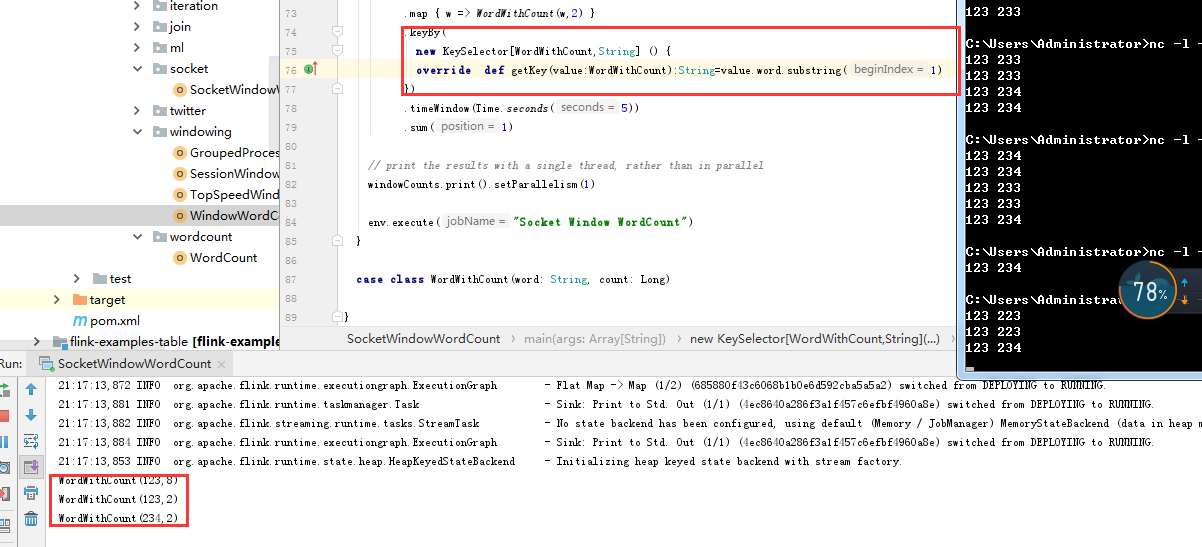Screen dimensions: 1202x547
Task: Toggle soft-wrap in the console
Action: tap(31, 441)
